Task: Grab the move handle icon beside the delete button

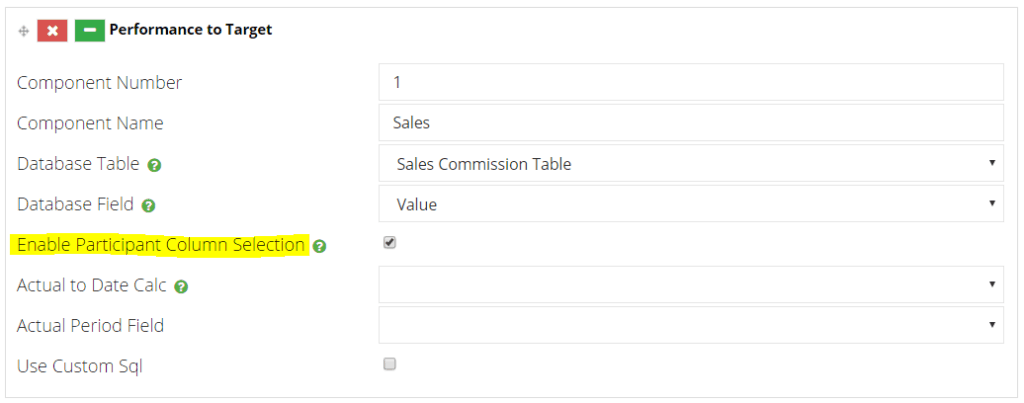Action: (x=24, y=31)
